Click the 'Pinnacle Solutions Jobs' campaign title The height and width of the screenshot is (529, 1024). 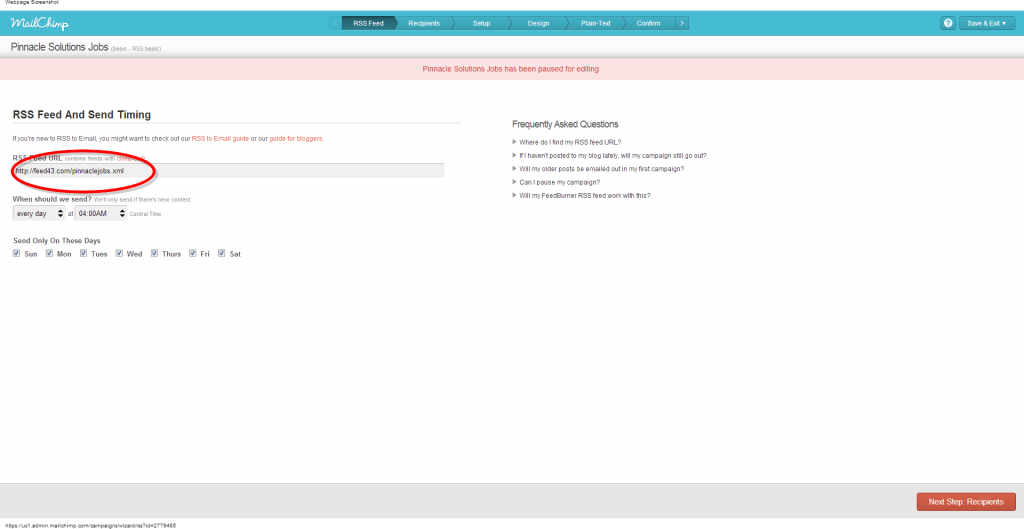pyautogui.click(x=59, y=48)
